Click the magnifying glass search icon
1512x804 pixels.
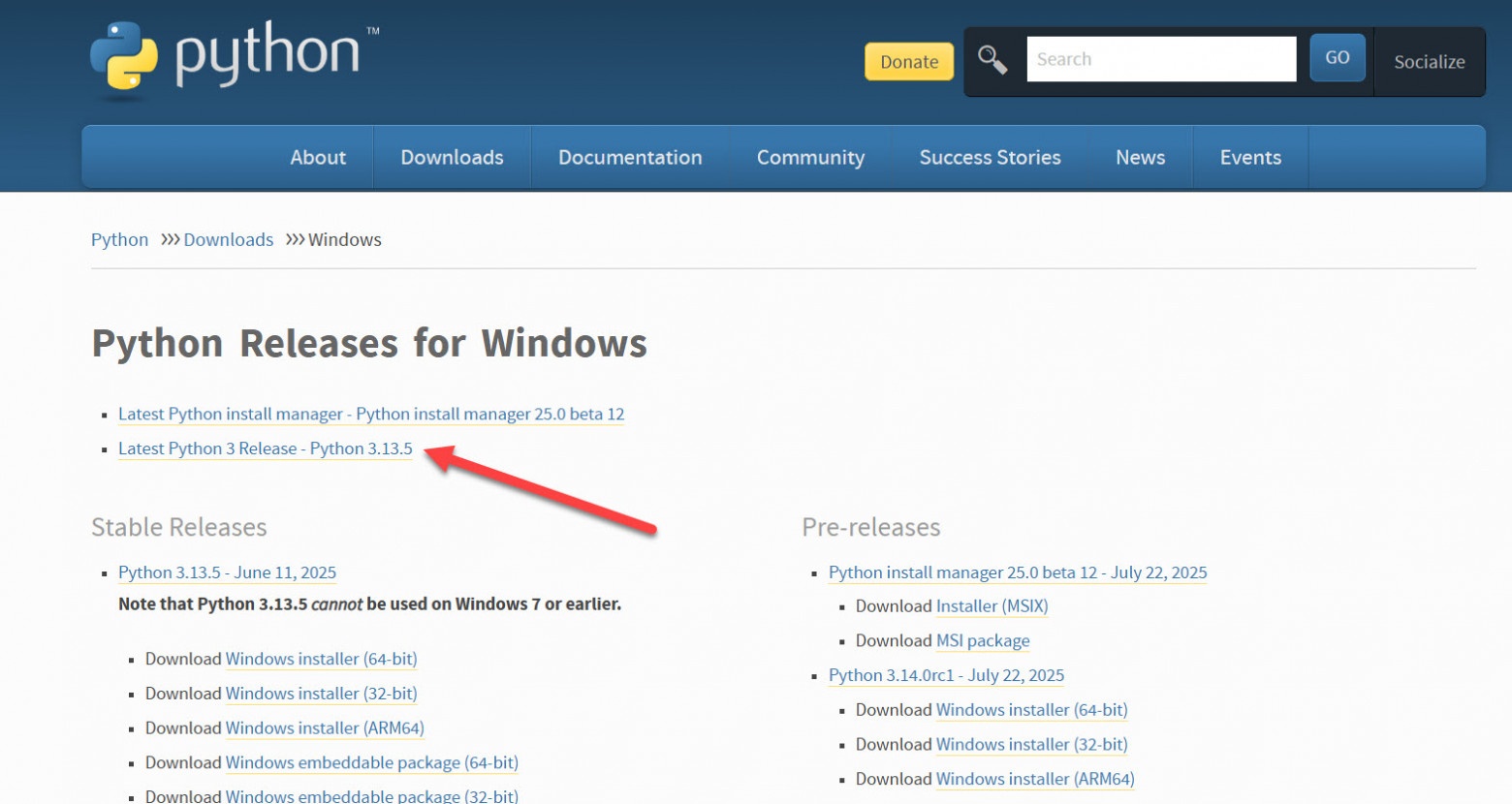[x=992, y=60]
